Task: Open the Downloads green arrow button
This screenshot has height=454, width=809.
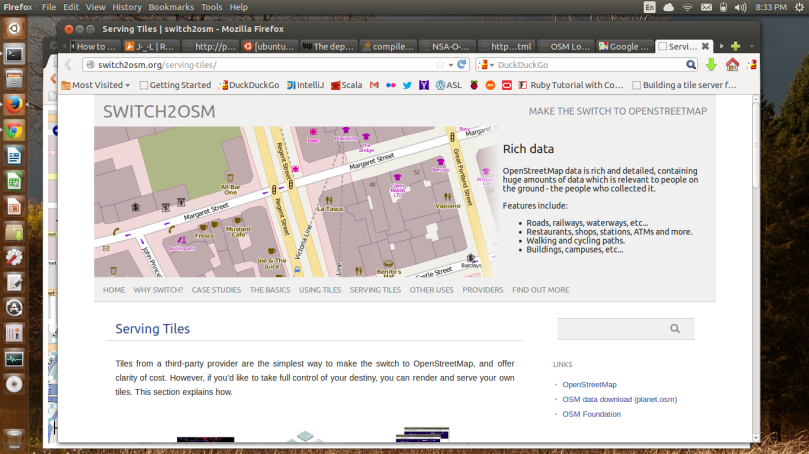Action: tap(711, 64)
